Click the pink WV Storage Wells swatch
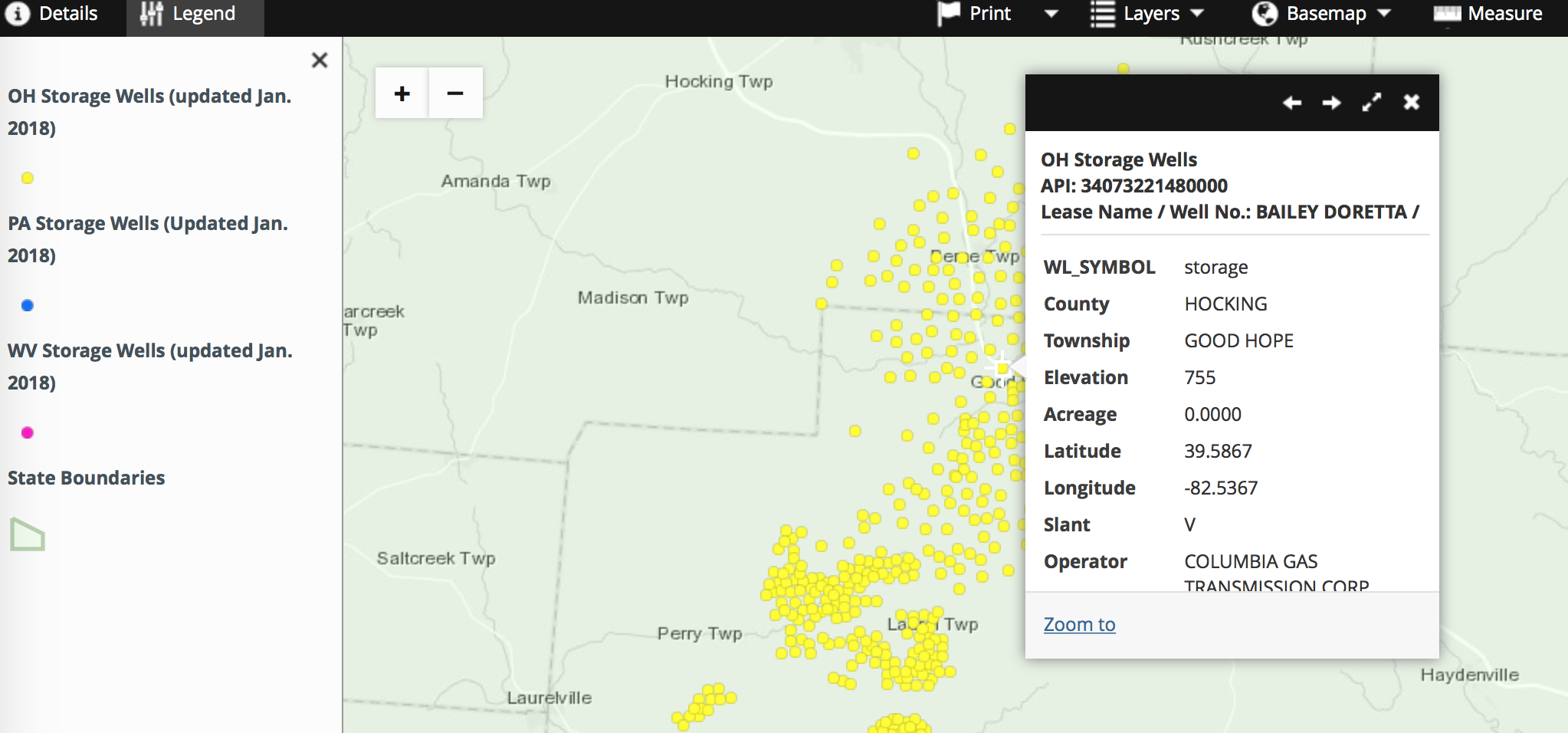 pos(28,432)
